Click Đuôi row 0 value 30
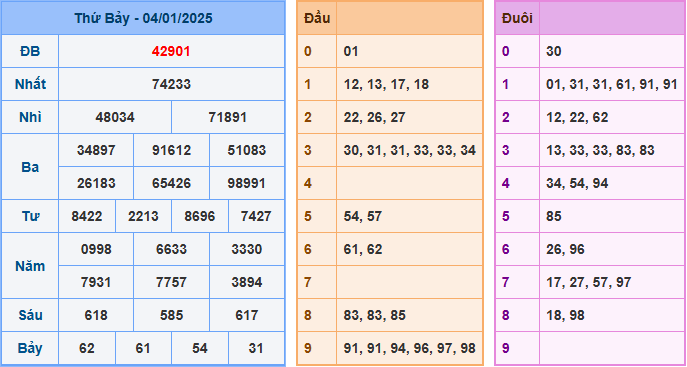 point(554,52)
